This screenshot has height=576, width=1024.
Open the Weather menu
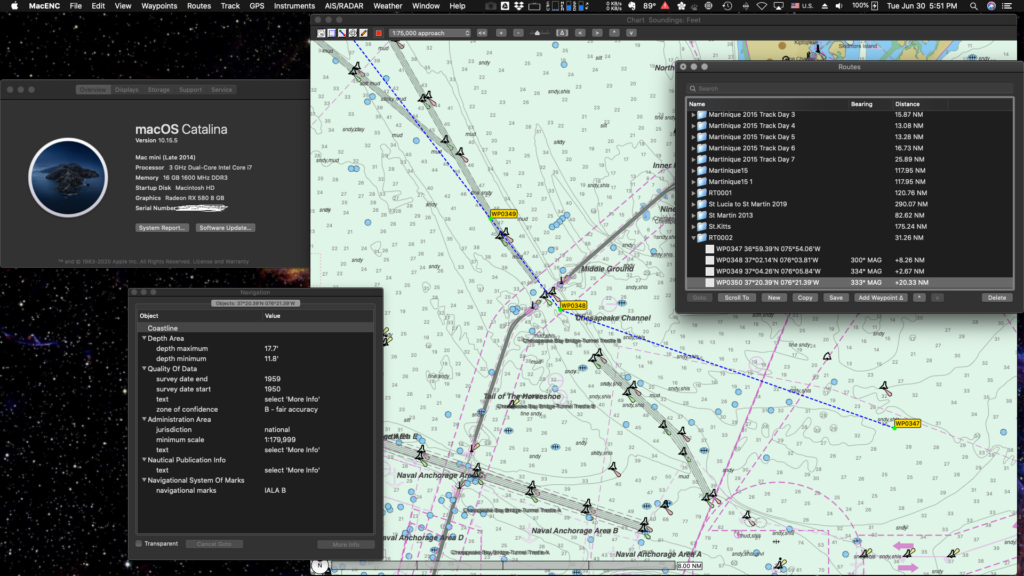pyautogui.click(x=387, y=6)
